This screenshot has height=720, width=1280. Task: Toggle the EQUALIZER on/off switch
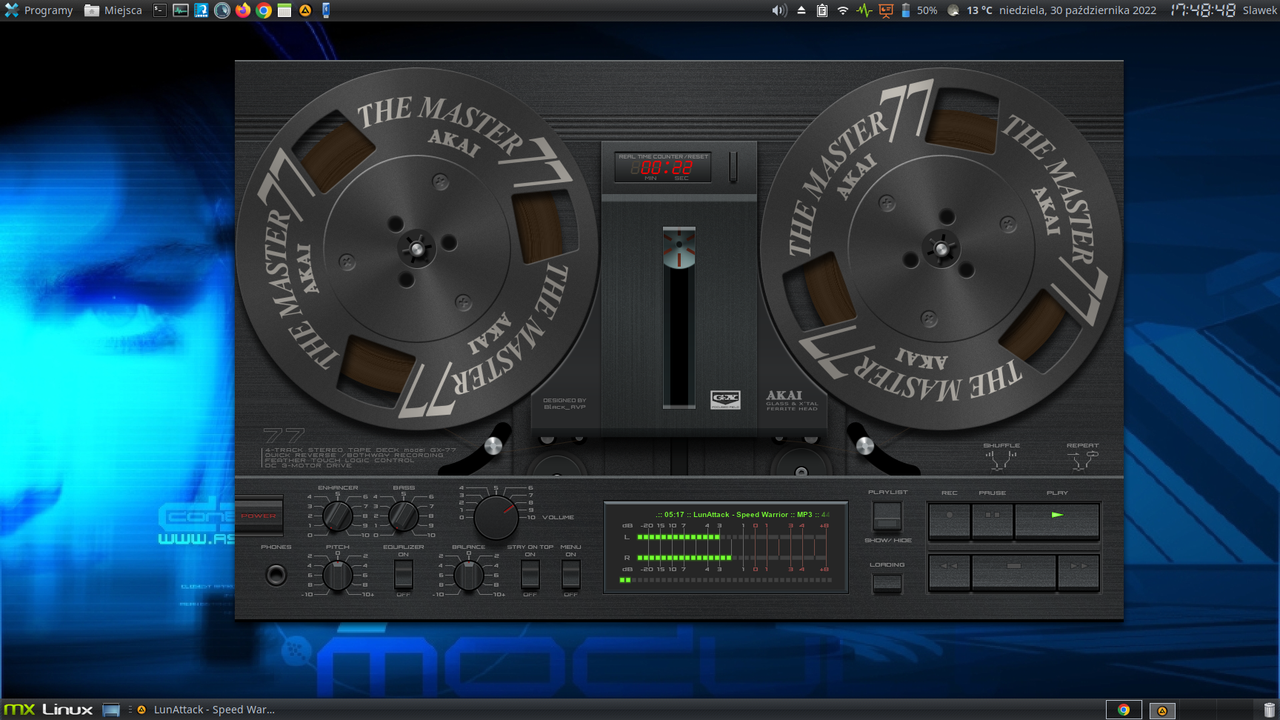pyautogui.click(x=403, y=574)
